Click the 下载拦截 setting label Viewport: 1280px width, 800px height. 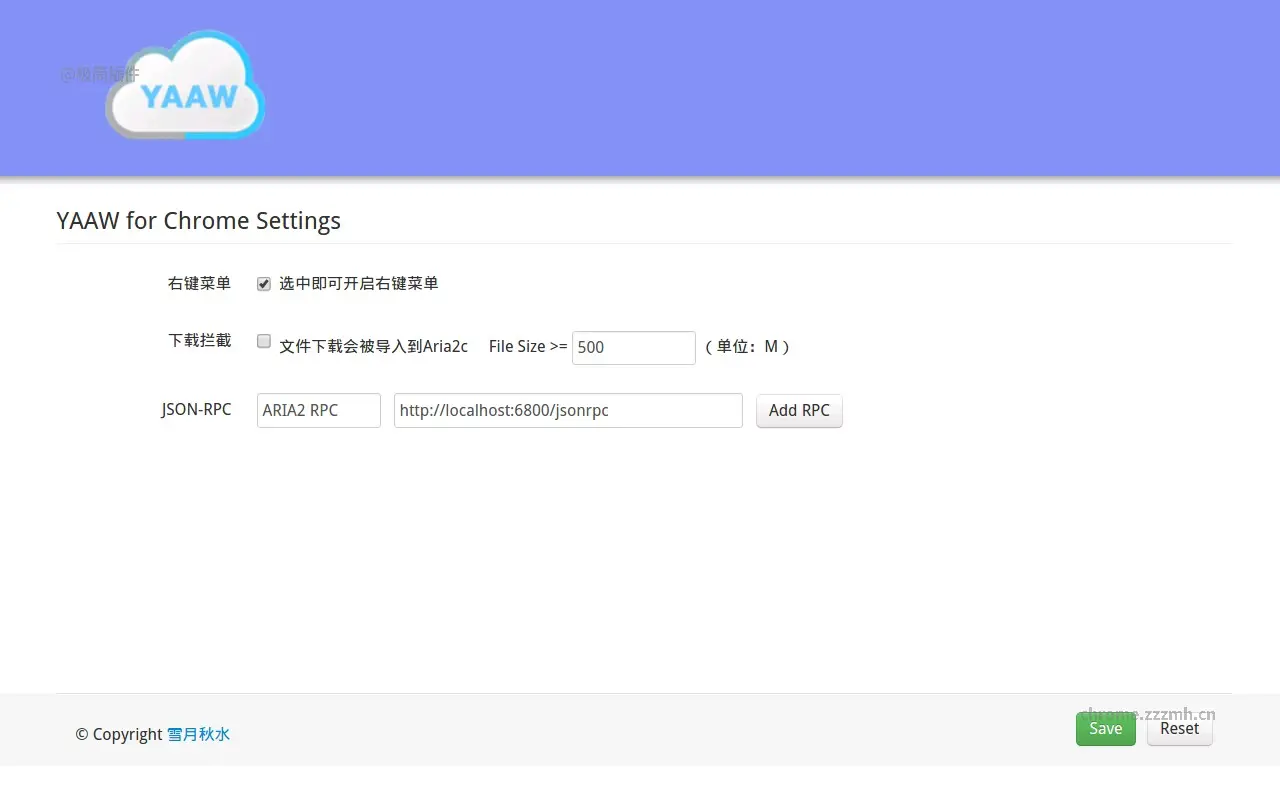(x=199, y=340)
